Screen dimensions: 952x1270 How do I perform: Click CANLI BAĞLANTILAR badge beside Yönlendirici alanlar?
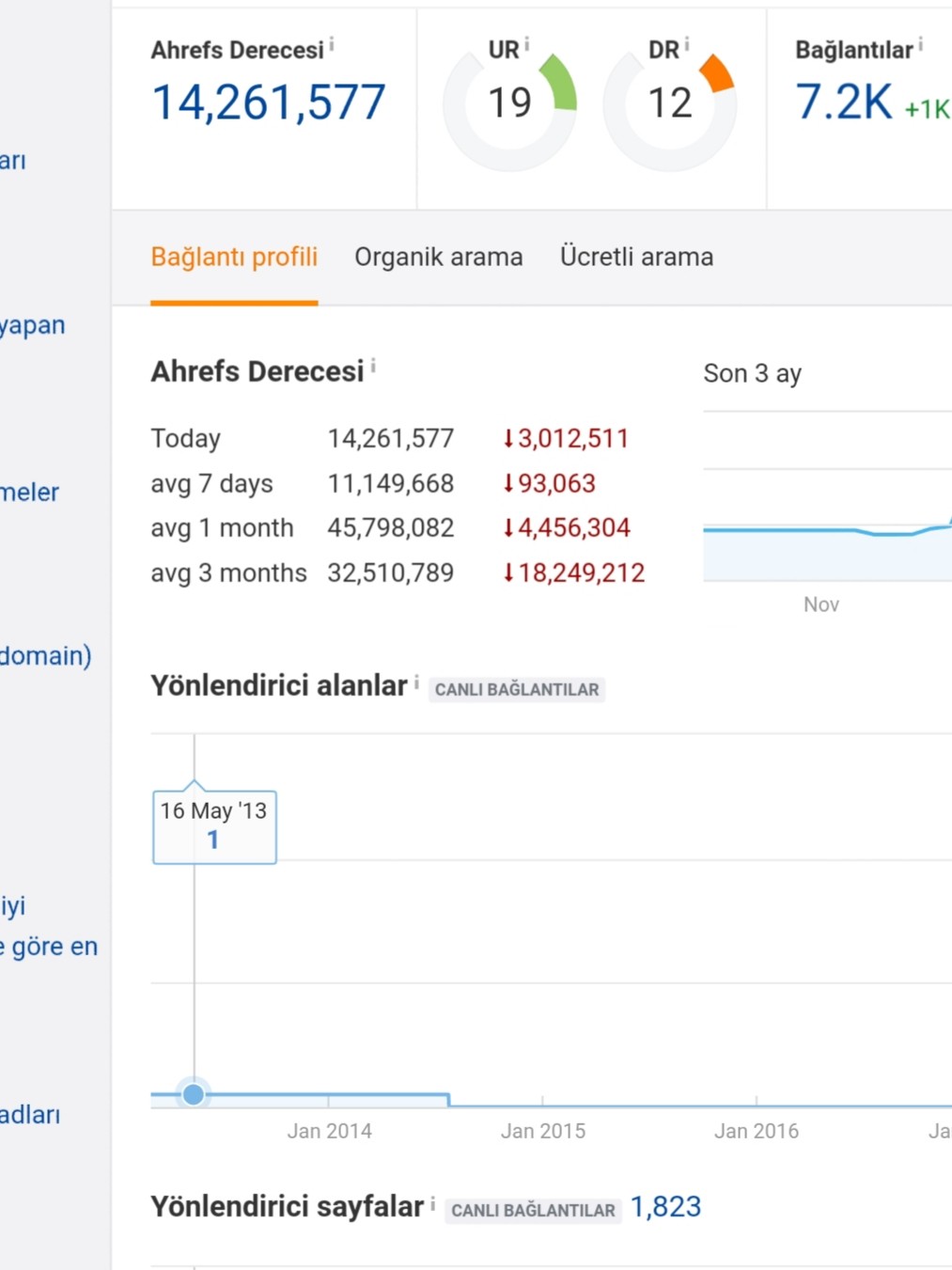[517, 690]
